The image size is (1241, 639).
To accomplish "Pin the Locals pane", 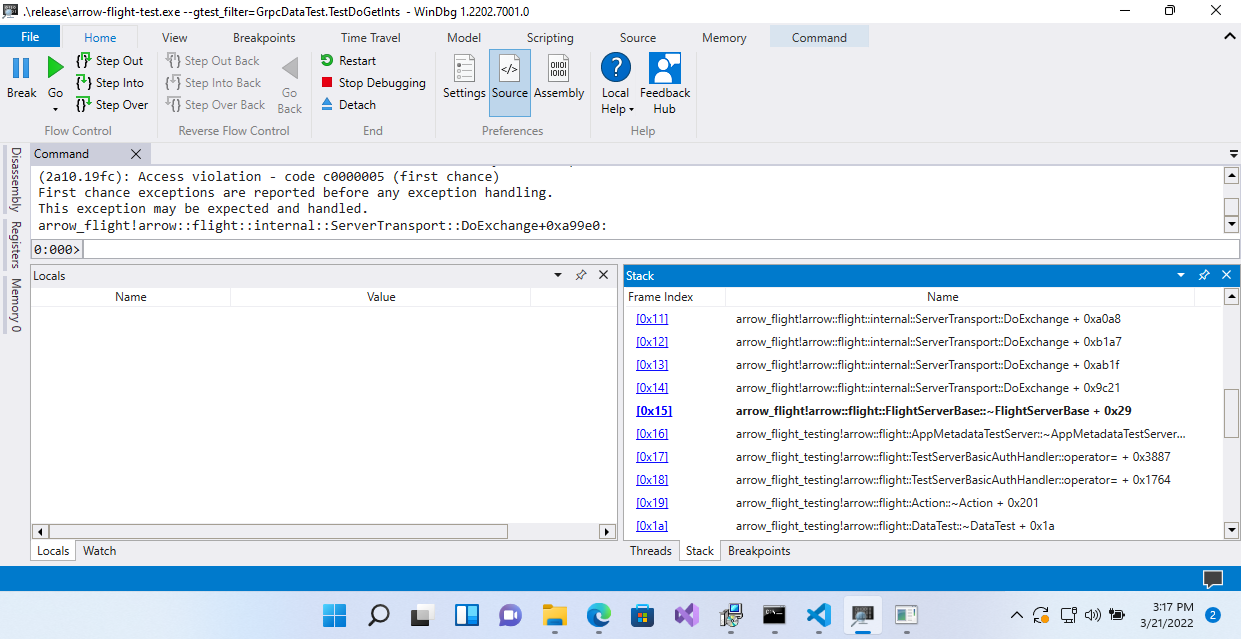I will point(581,275).
